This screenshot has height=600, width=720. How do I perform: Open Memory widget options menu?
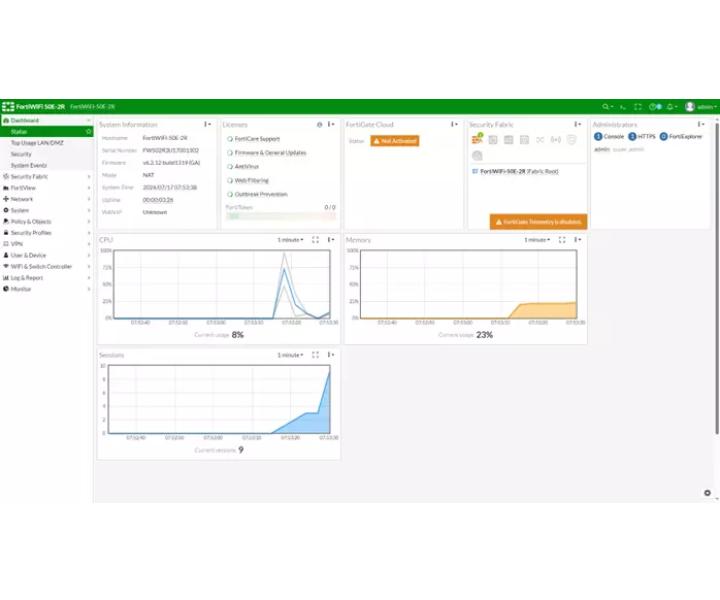tap(577, 240)
